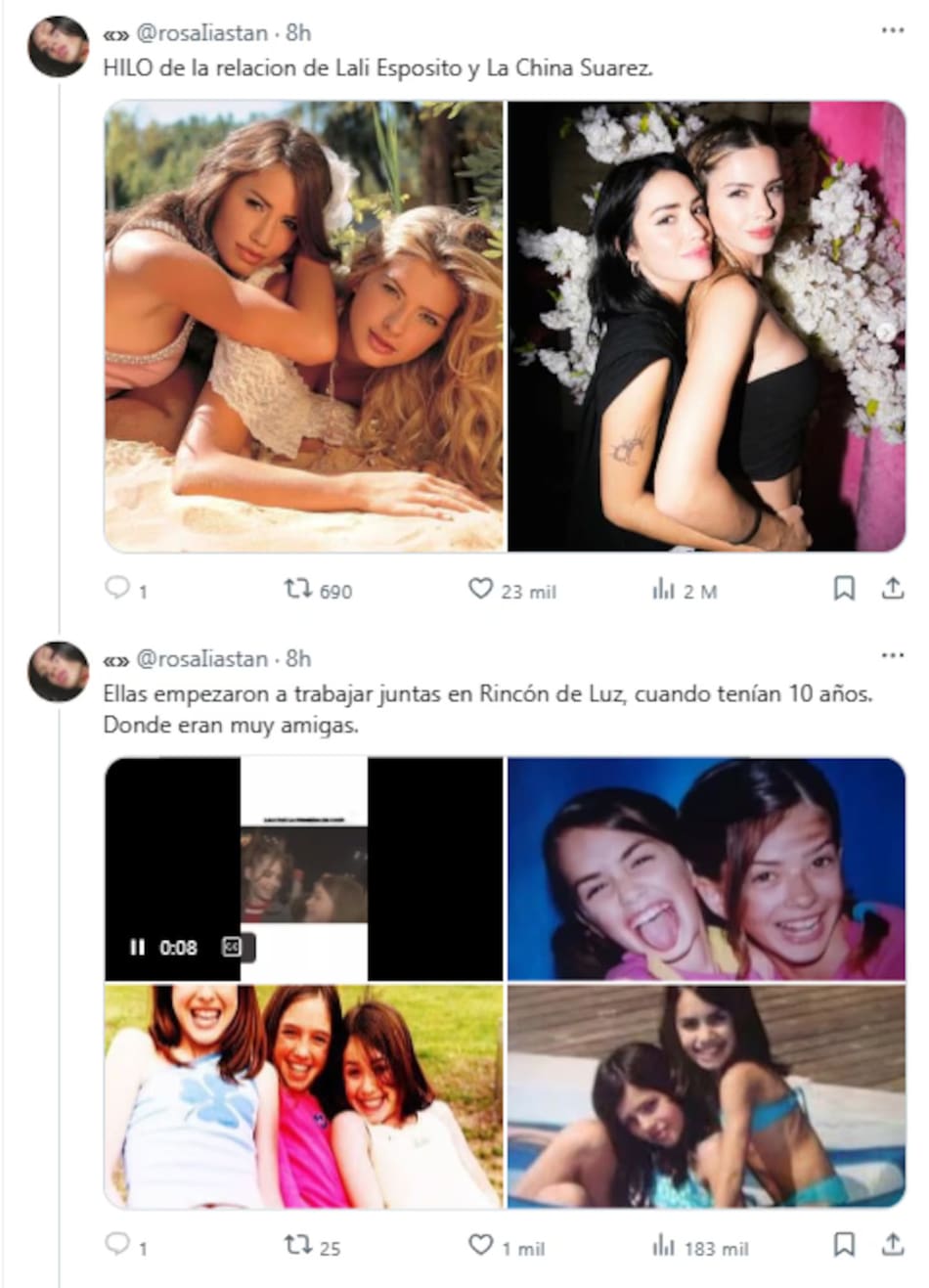Bookmark the Rincón de Luz tweet

point(844,1244)
